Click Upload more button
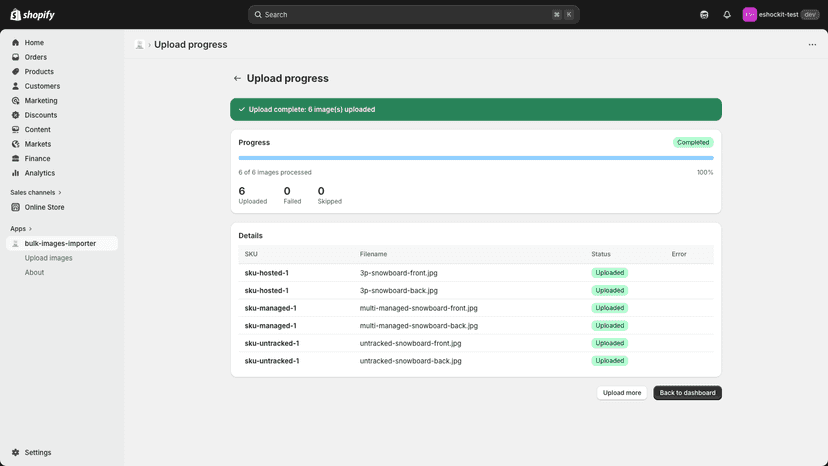Screen dimensions: 828x466 [x=622, y=393]
